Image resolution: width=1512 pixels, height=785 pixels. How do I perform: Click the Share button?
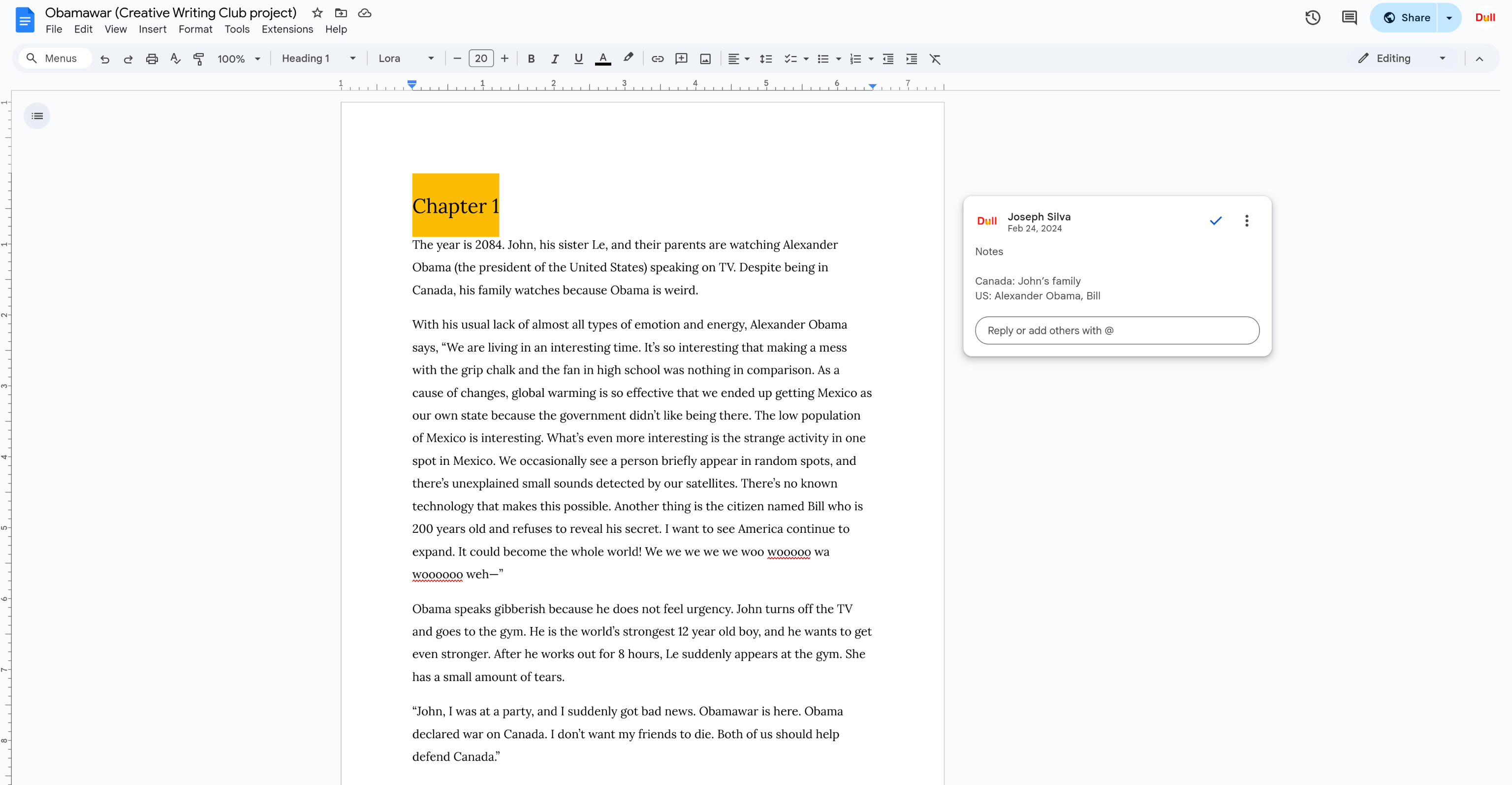(x=1404, y=18)
